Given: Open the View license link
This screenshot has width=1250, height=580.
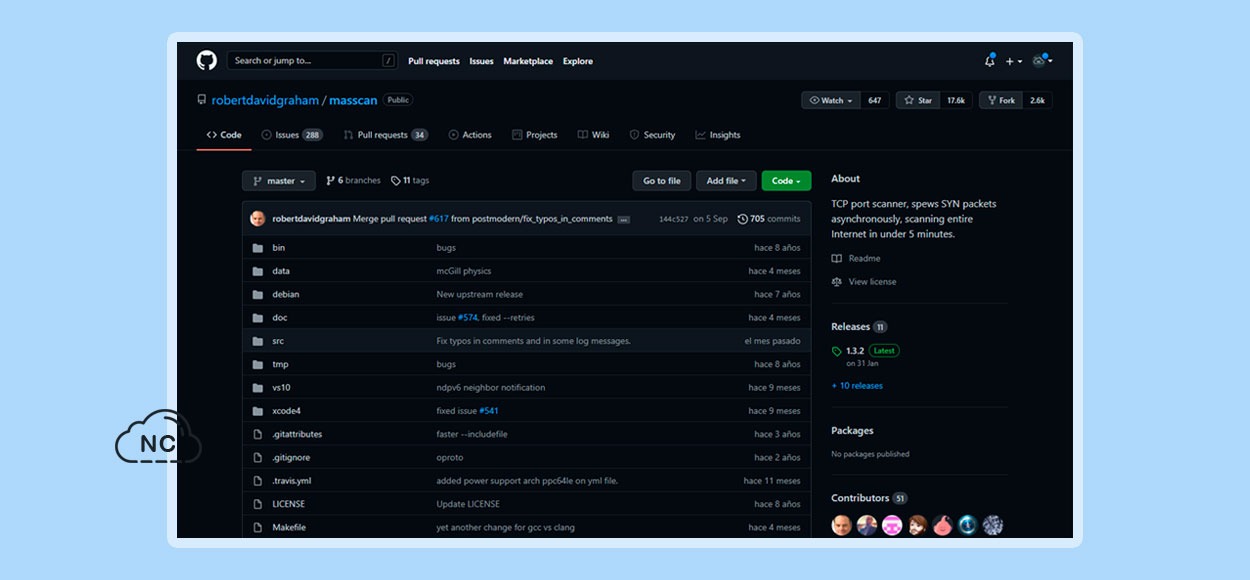Looking at the screenshot, I should pyautogui.click(x=864, y=282).
